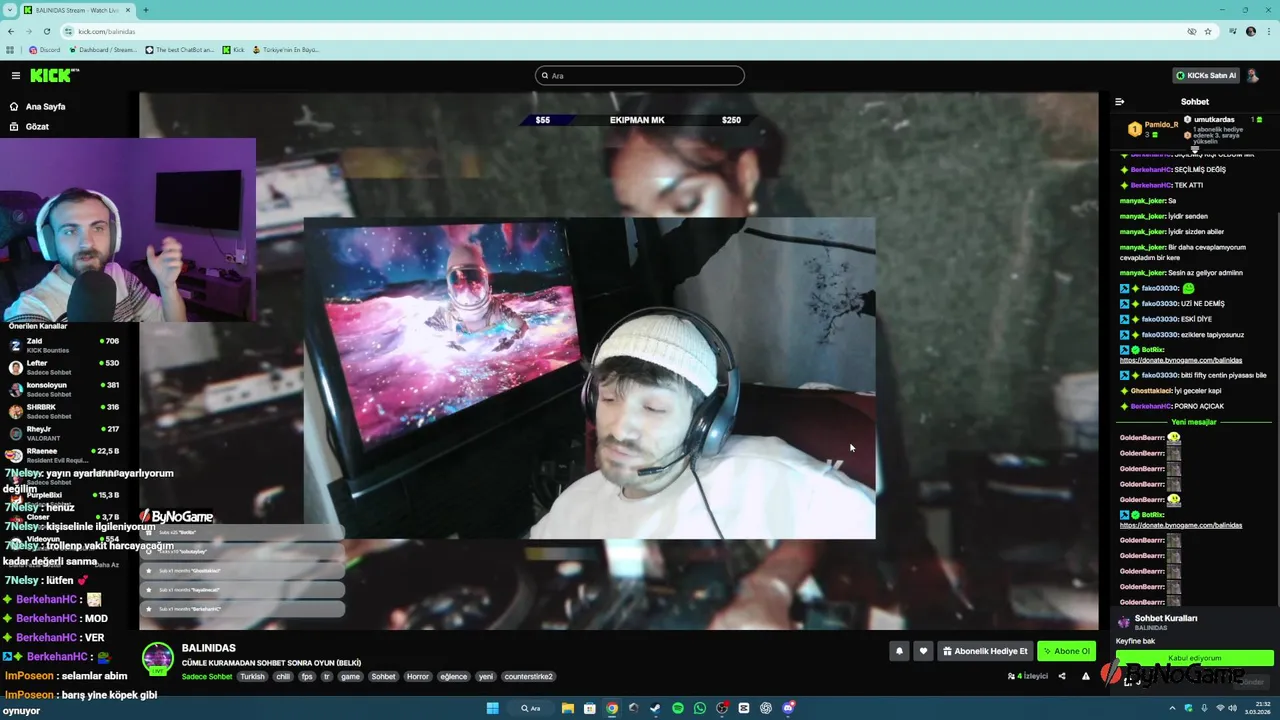
Task: Bookmark this page with the star
Action: 1208,31
